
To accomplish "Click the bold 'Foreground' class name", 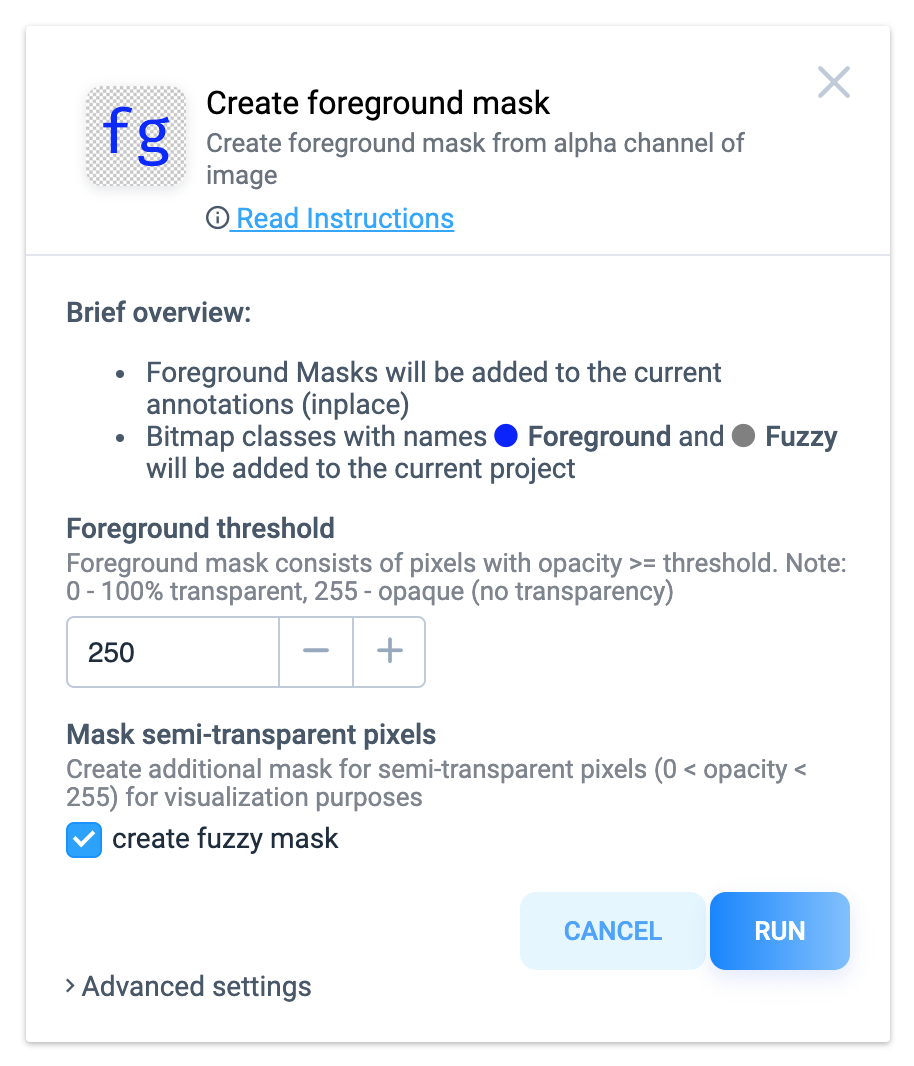I will (x=599, y=436).
